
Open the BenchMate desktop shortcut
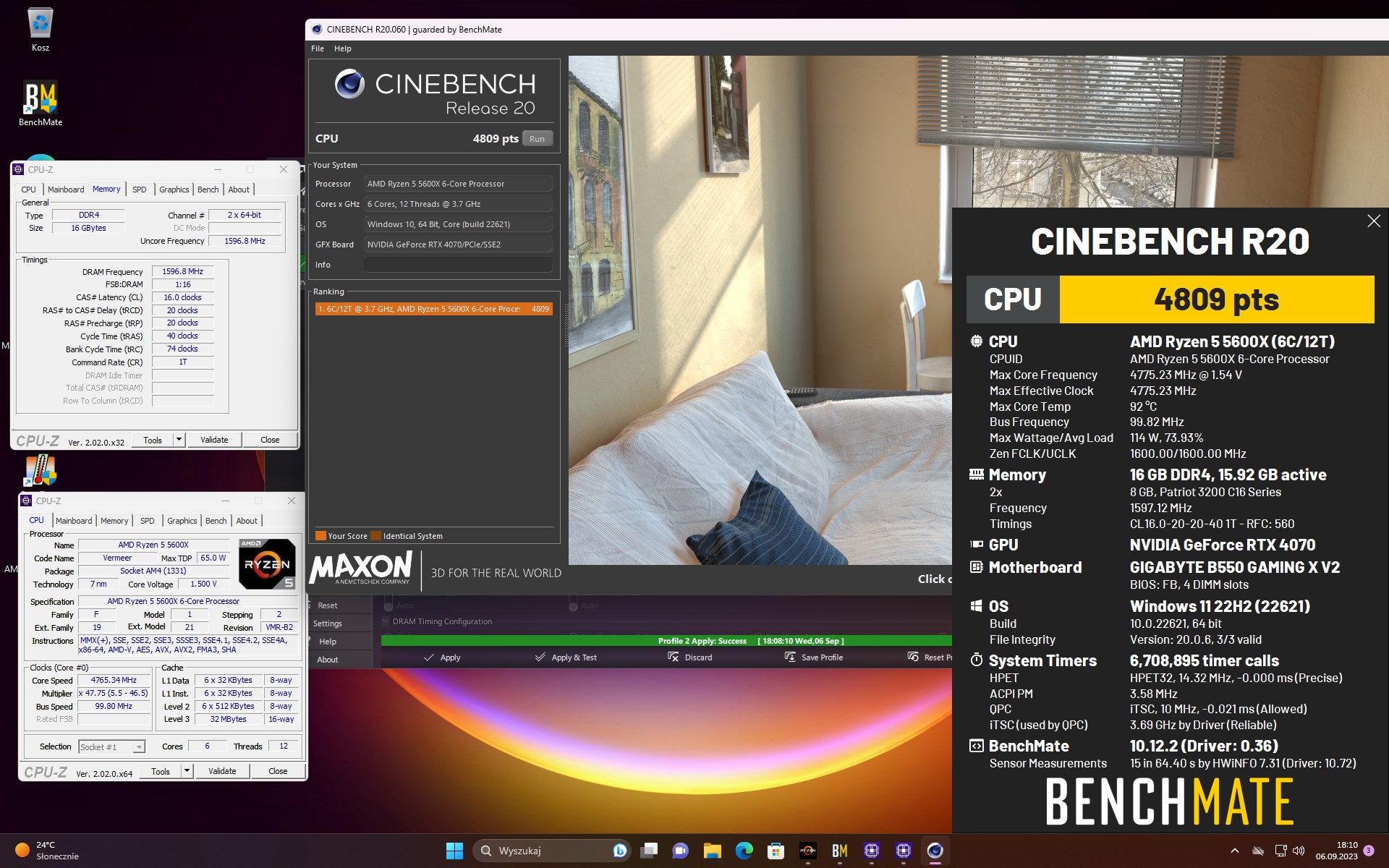pos(41,103)
